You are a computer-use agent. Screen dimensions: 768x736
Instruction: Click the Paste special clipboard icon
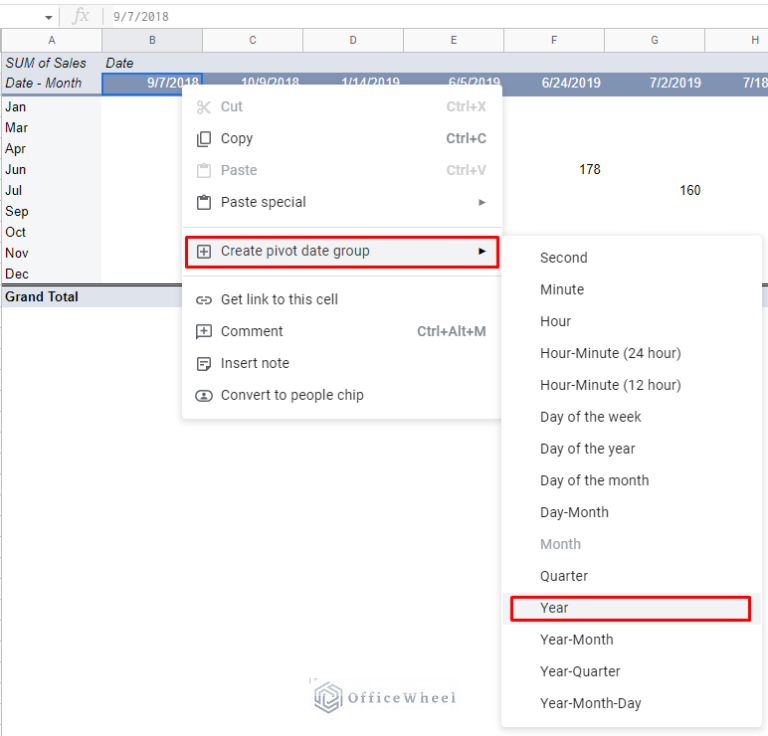click(x=204, y=202)
